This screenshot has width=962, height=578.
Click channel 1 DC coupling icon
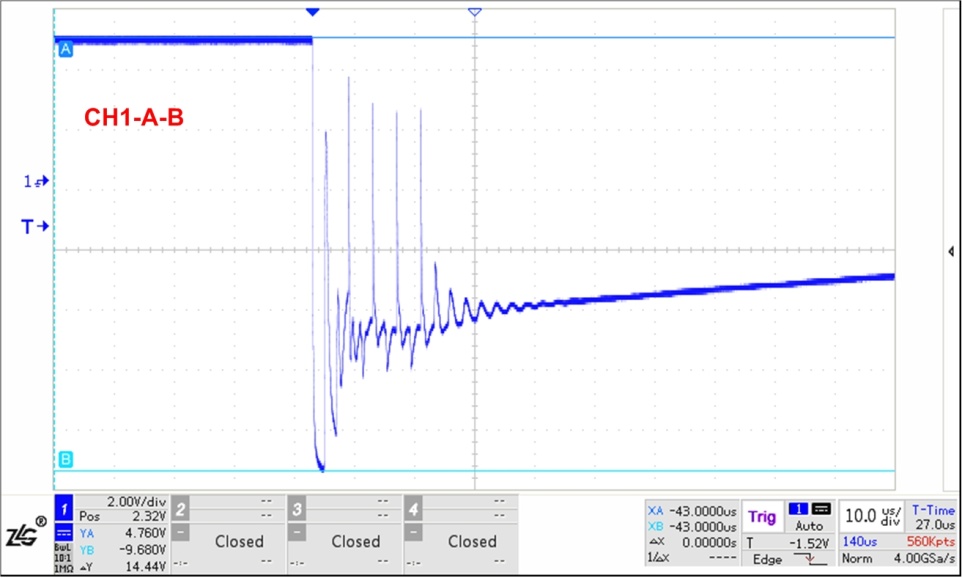coord(62,534)
